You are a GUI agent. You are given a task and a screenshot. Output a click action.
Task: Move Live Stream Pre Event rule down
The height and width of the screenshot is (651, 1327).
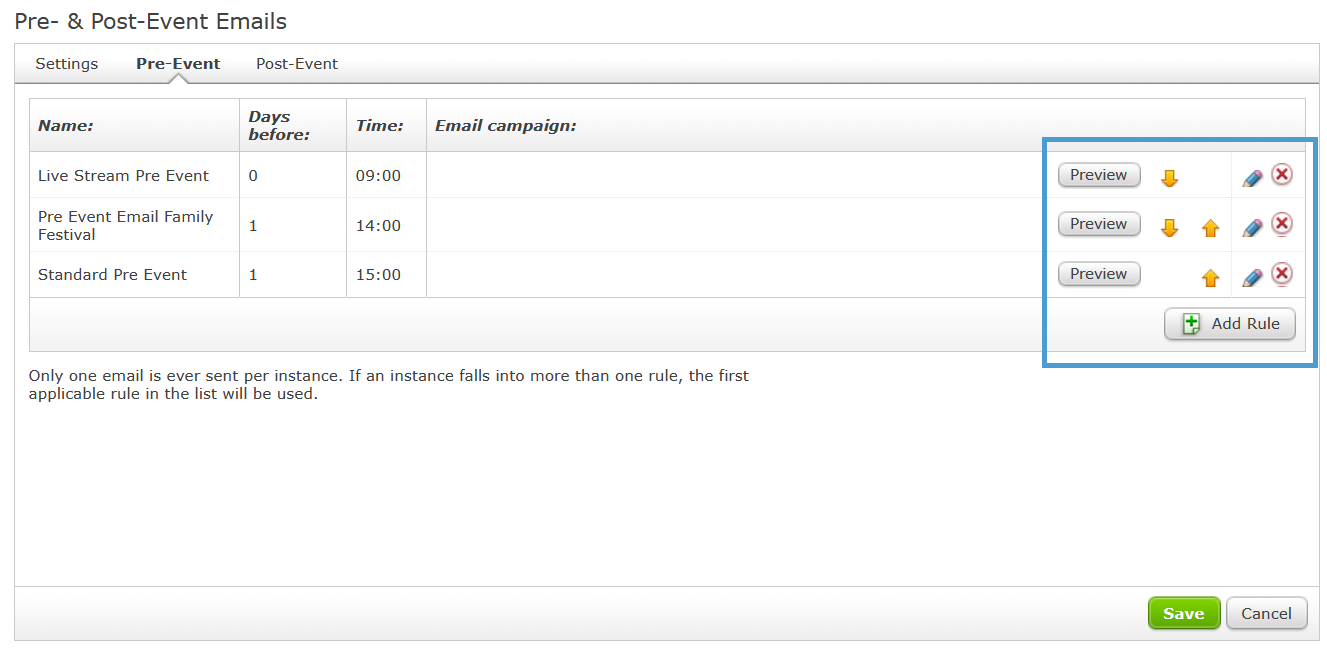click(x=1169, y=178)
